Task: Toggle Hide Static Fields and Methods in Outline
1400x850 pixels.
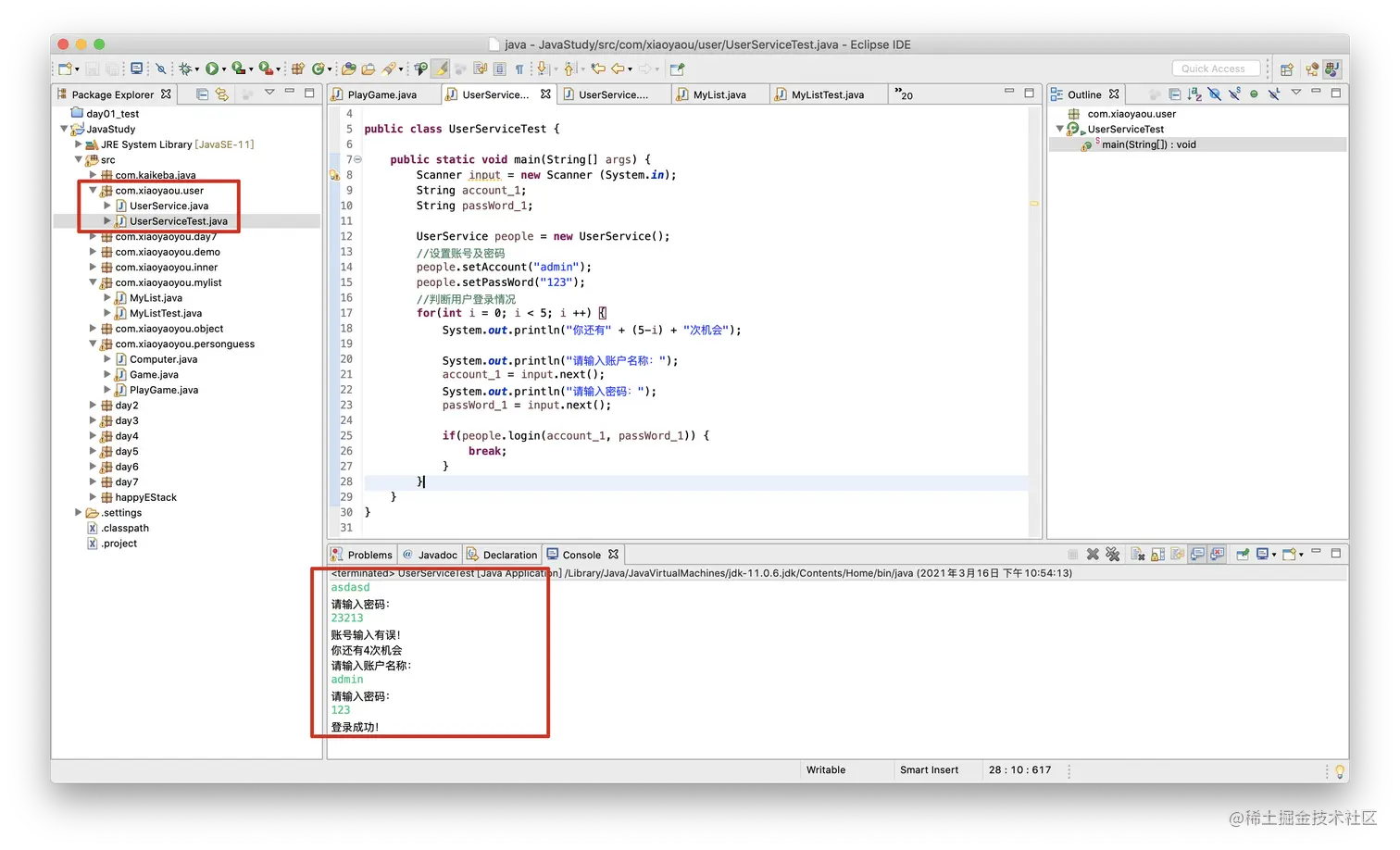Action: [x=1234, y=94]
